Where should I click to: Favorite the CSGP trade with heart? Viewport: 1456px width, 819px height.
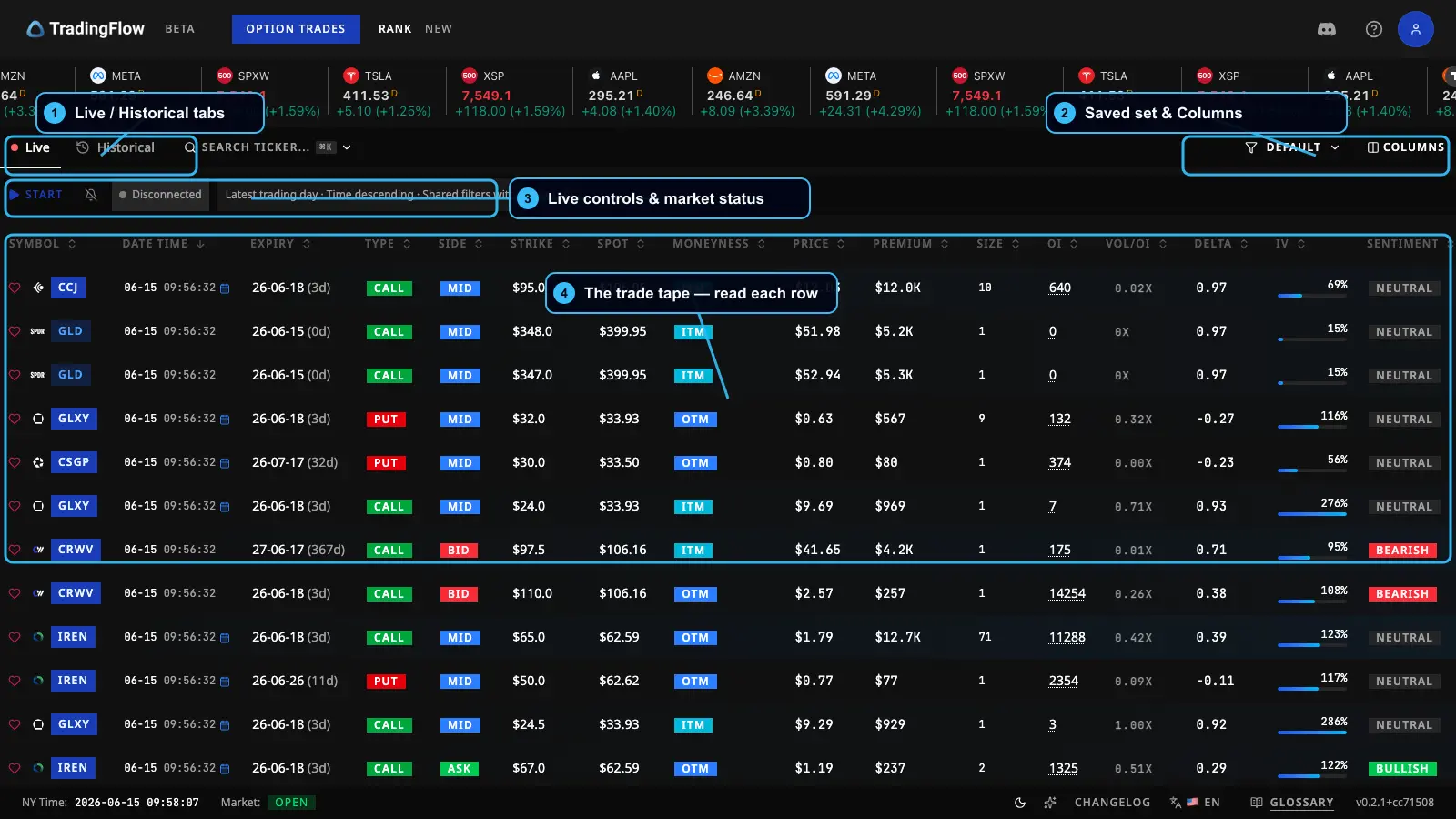(x=15, y=462)
